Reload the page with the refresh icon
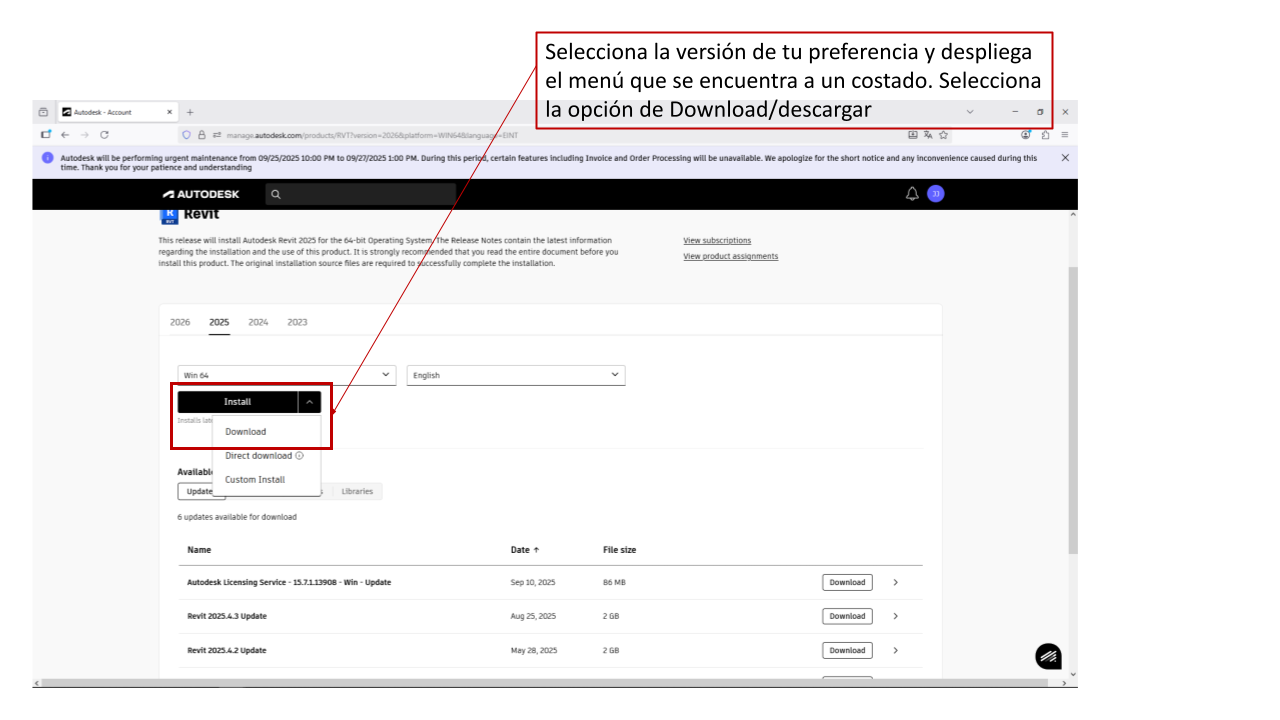This screenshot has width=1280, height=720. point(104,134)
